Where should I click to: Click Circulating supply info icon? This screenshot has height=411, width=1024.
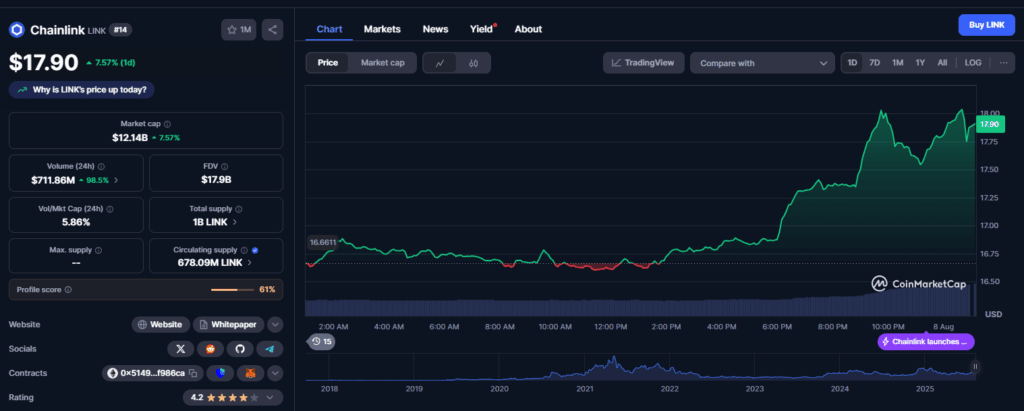[x=244, y=250]
